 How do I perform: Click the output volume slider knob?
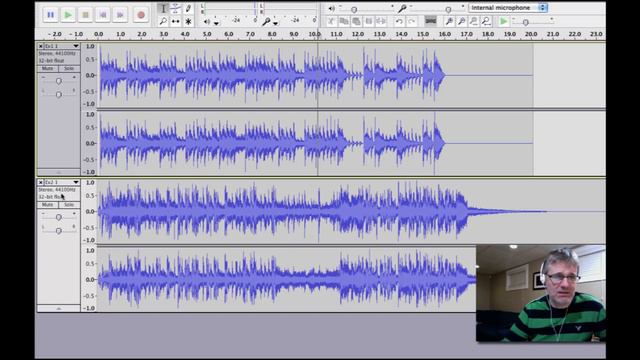coord(354,9)
